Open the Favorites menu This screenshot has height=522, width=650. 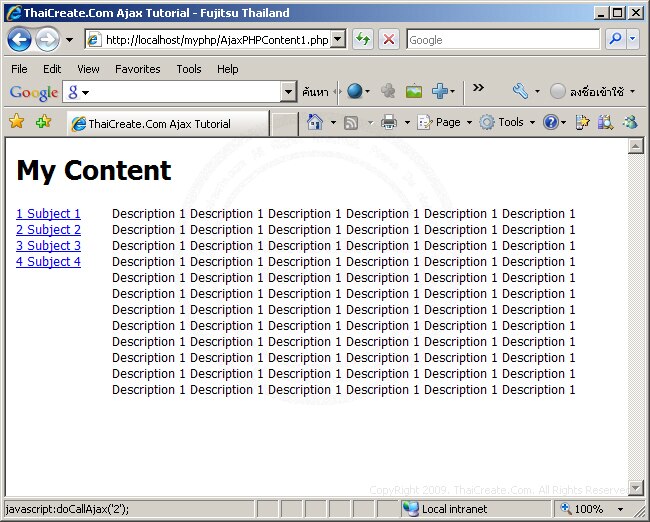[x=138, y=69]
